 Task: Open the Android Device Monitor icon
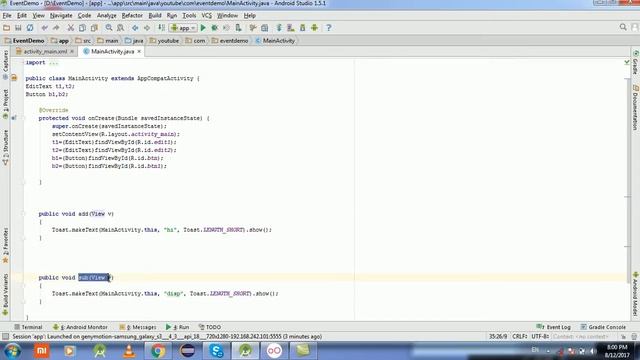(314, 28)
